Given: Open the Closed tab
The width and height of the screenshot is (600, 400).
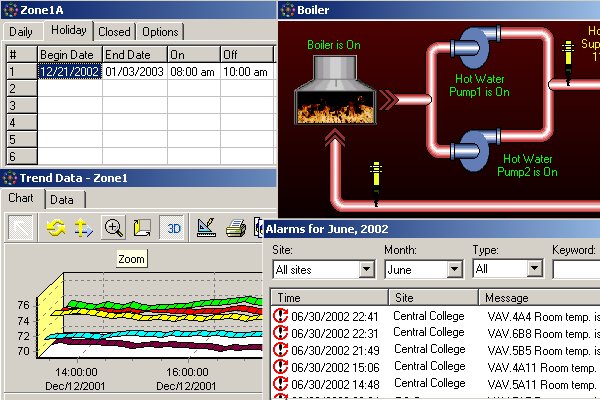Looking at the screenshot, I should [x=114, y=32].
